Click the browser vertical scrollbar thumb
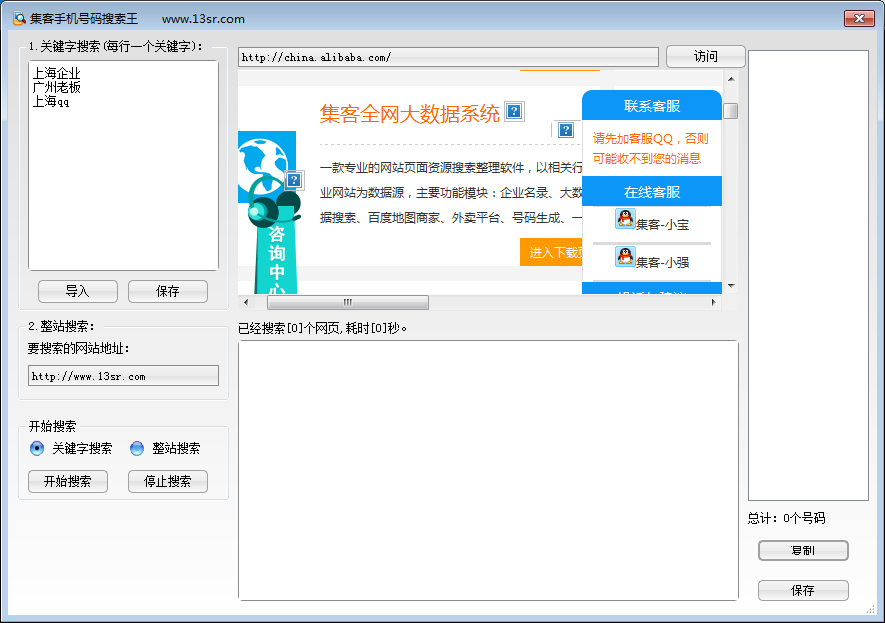 731,111
